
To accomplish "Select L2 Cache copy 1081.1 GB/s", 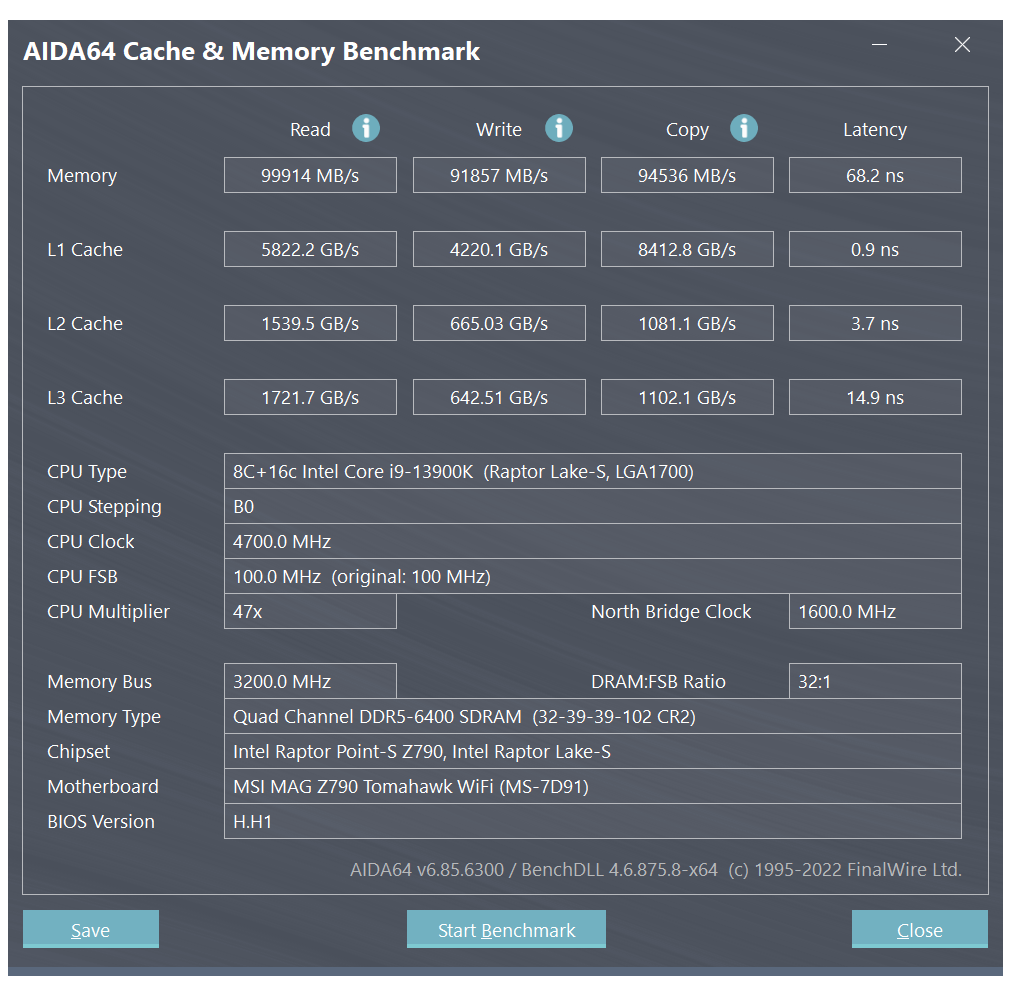I will coord(687,323).
